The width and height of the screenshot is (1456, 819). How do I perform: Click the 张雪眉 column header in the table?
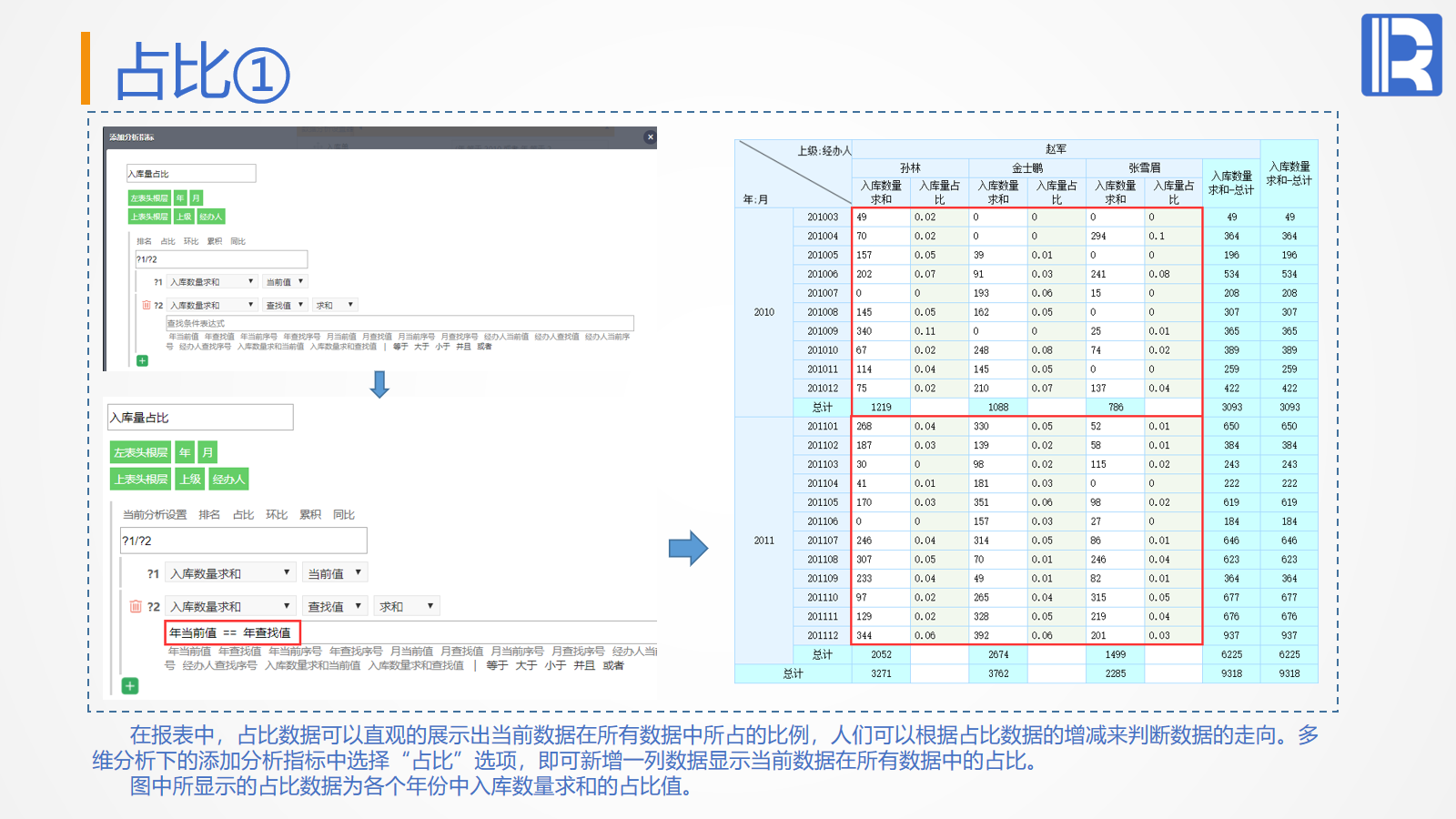tap(1144, 167)
